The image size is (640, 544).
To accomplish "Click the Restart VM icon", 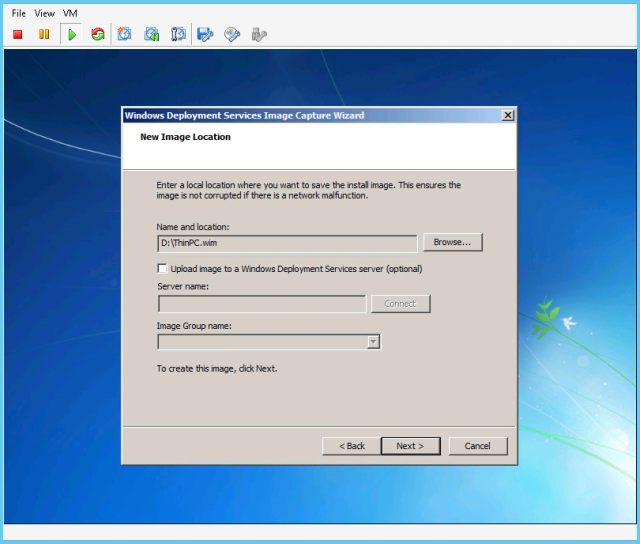I will click(97, 34).
